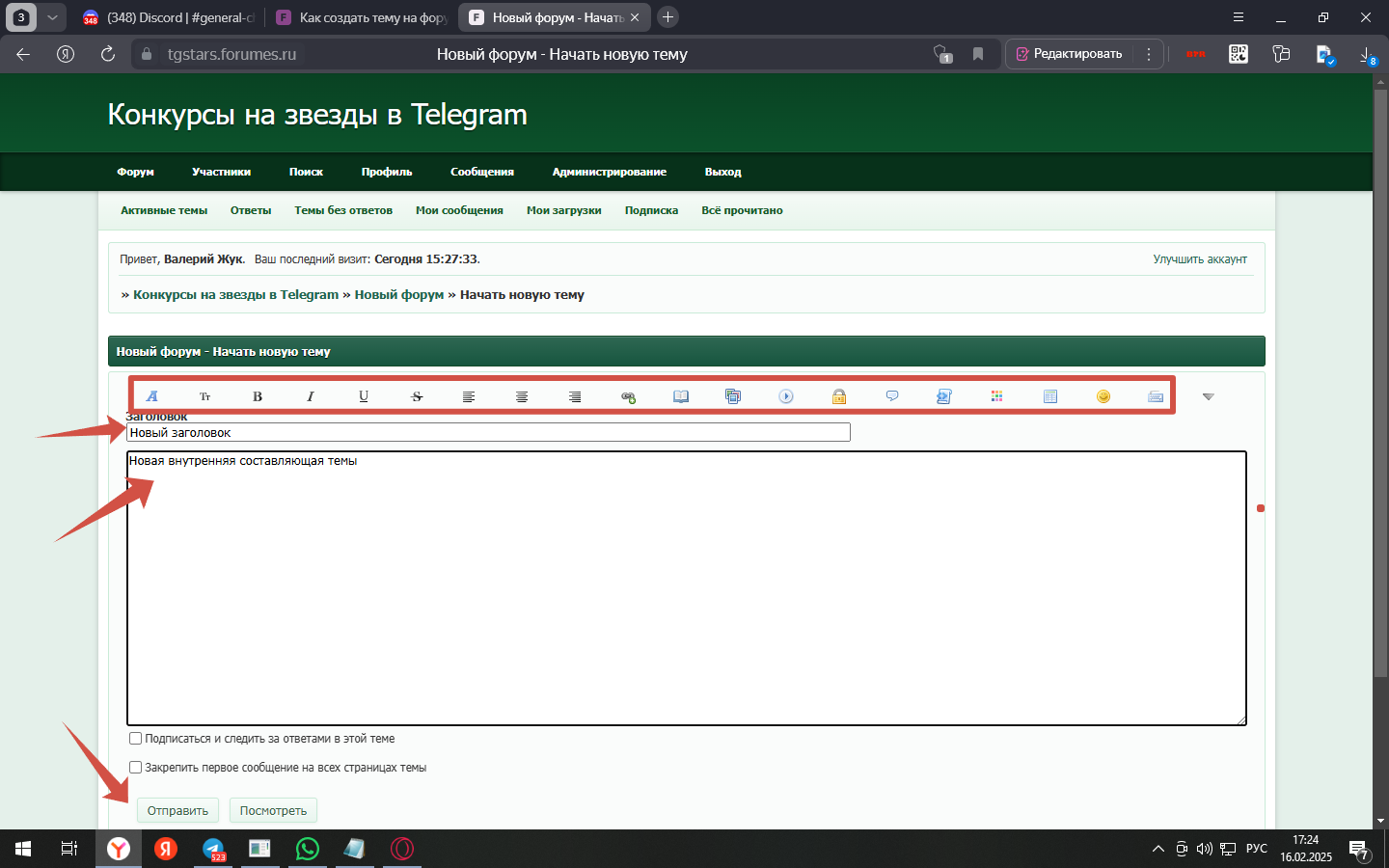
Task: Open browser downloads with the arrow icon
Action: (x=1368, y=55)
